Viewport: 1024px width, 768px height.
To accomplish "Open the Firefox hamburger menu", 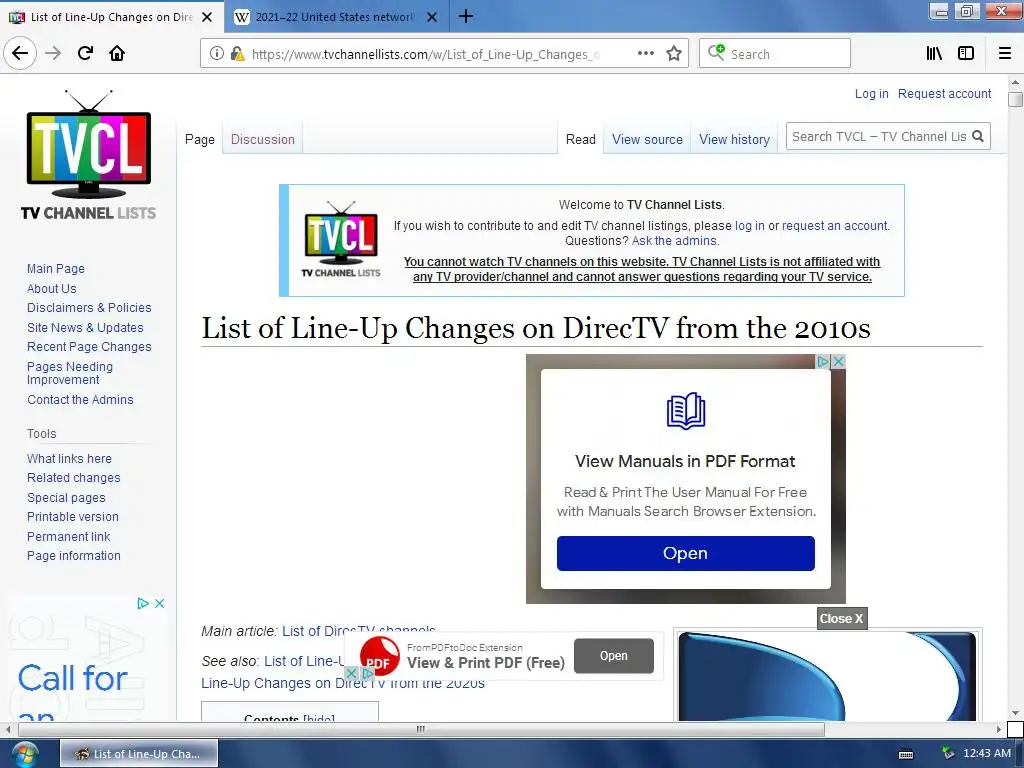I will (x=1005, y=54).
